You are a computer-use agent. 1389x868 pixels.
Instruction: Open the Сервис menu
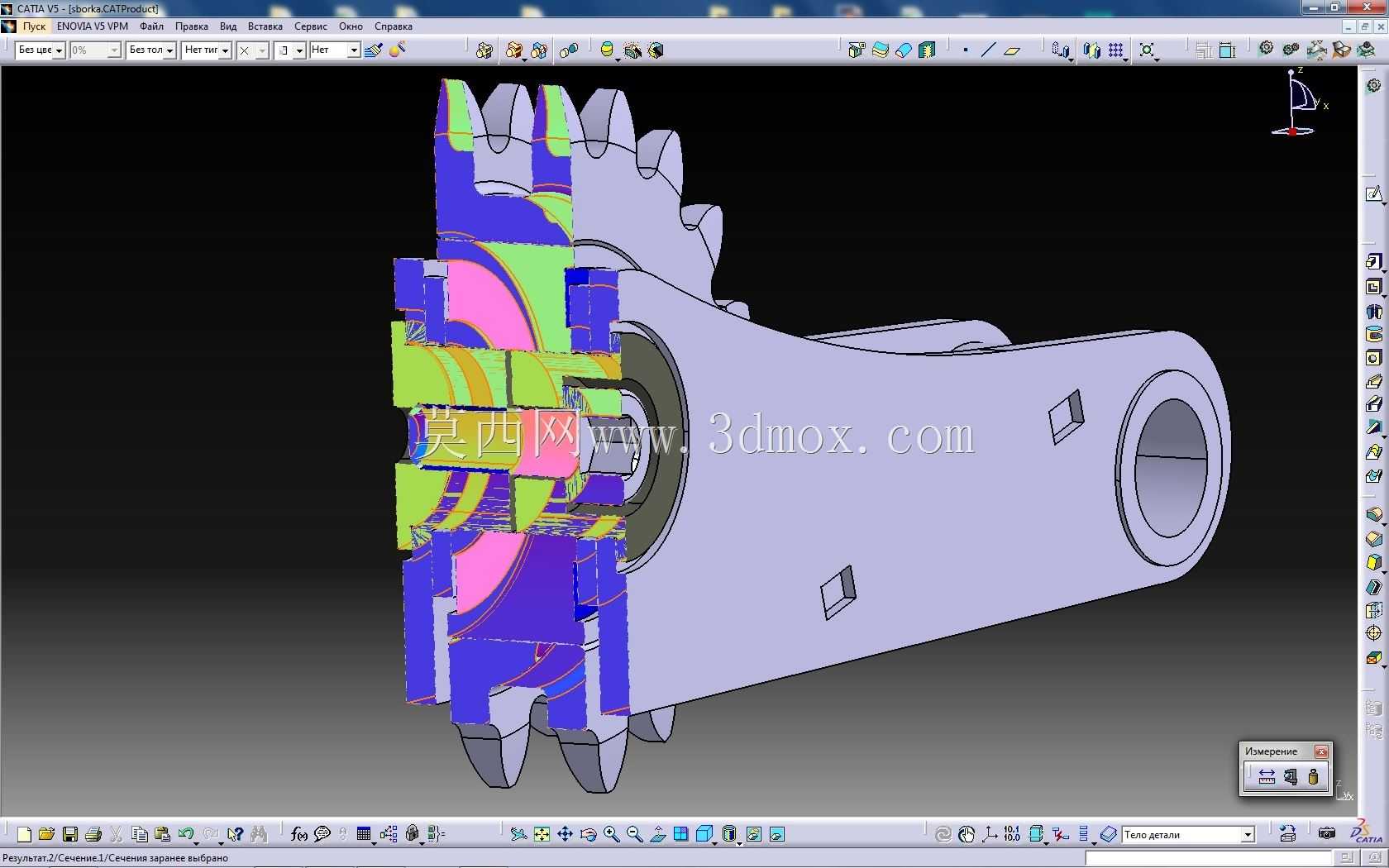click(311, 26)
